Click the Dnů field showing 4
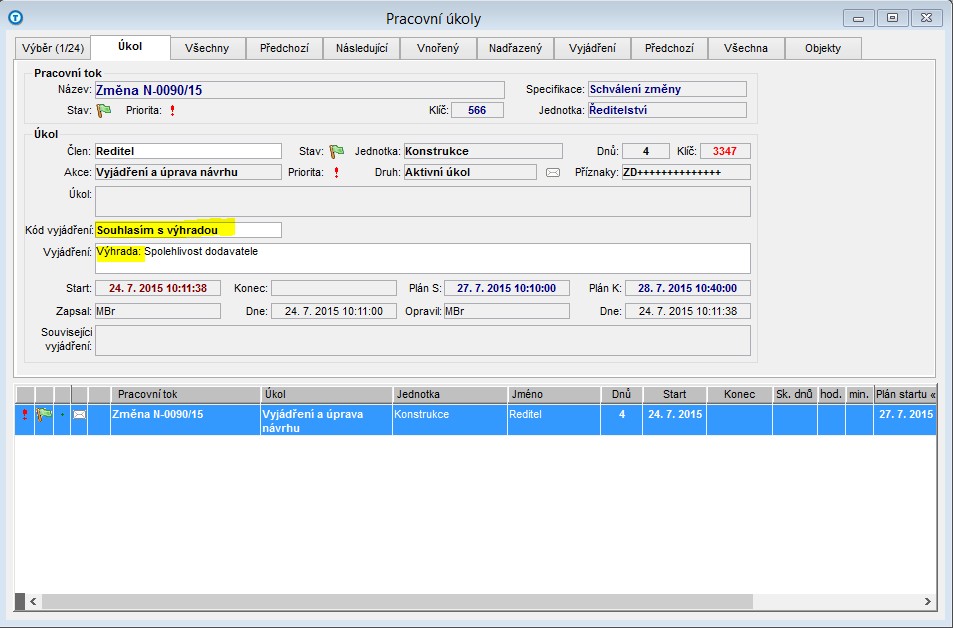The width and height of the screenshot is (953, 628). [646, 151]
